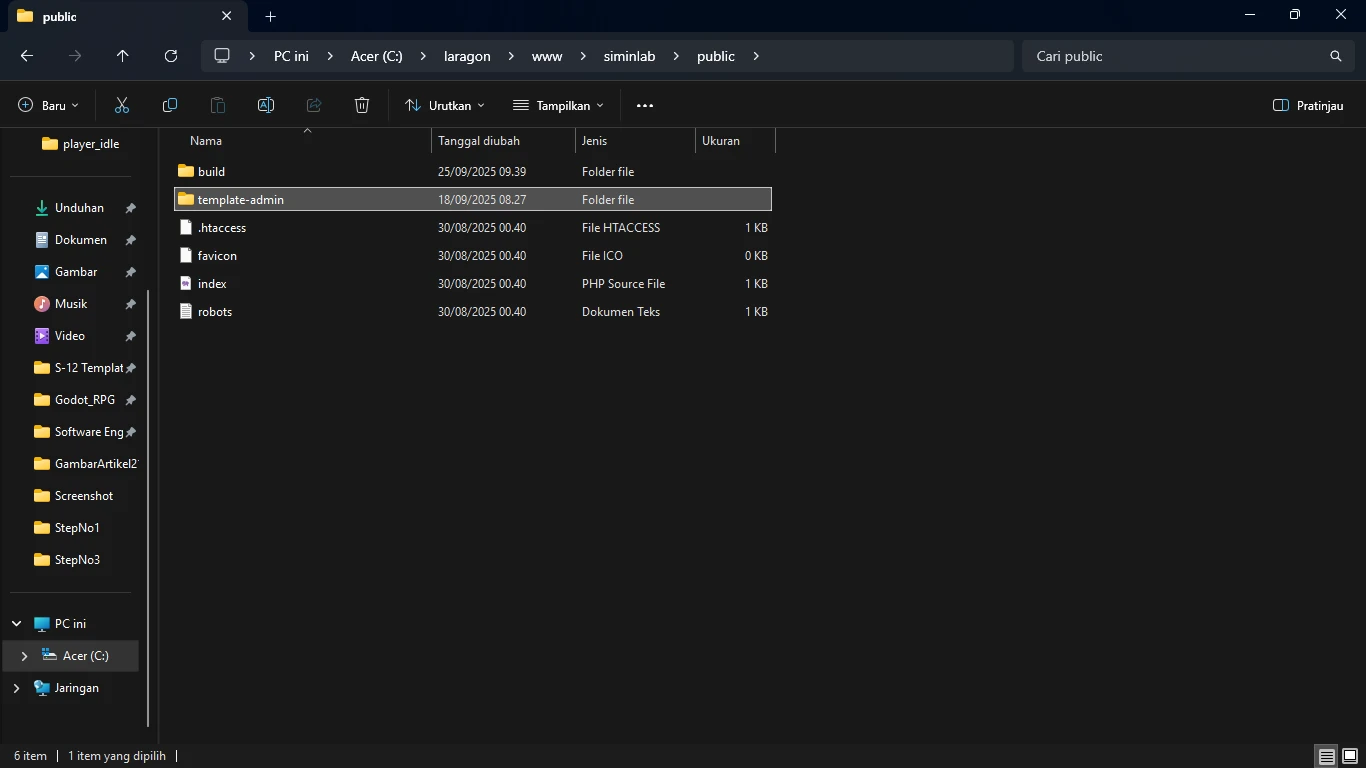
Task: Switch to details view layout icon
Action: click(1326, 756)
